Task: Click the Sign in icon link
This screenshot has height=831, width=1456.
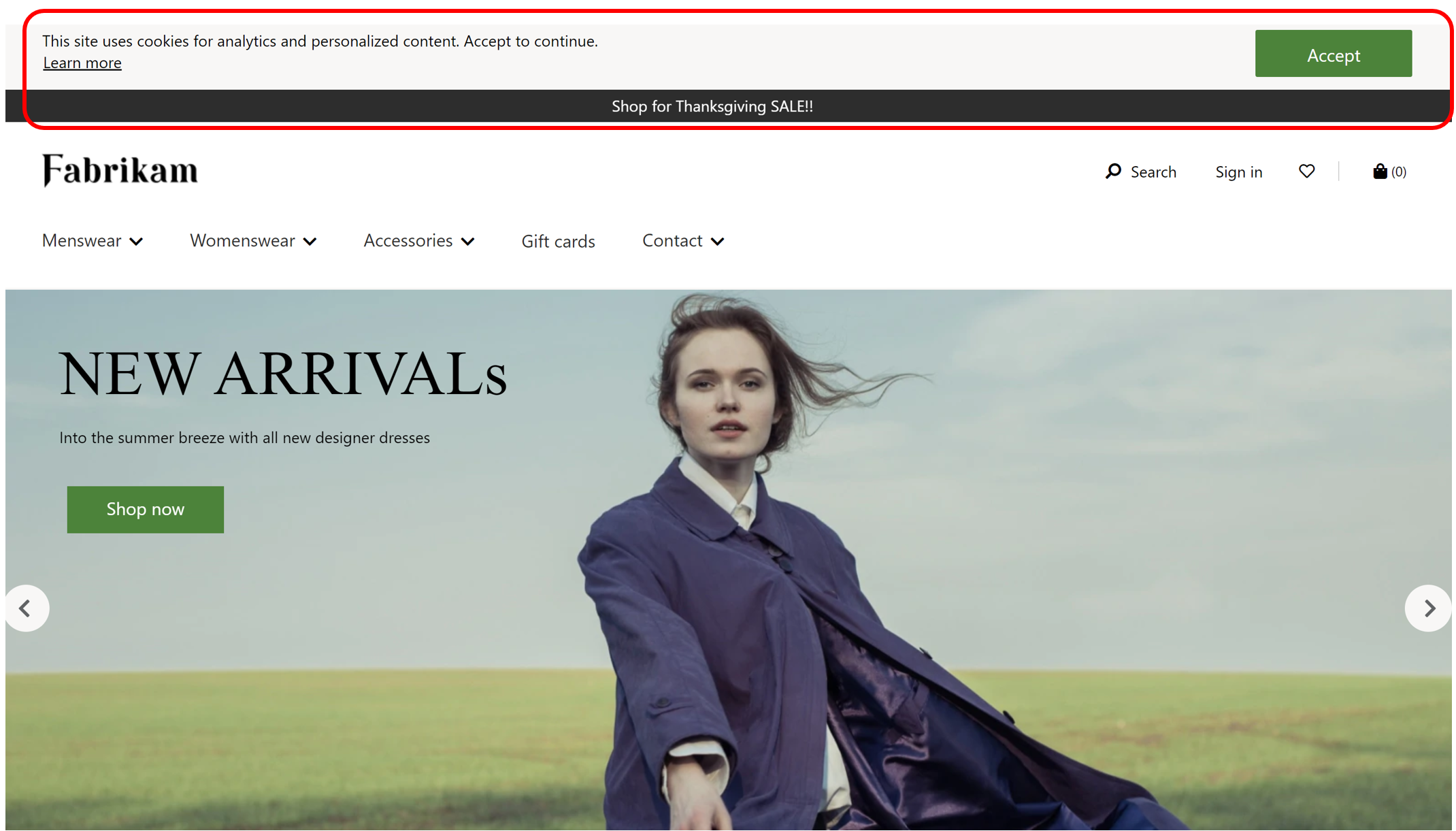Action: point(1237,171)
